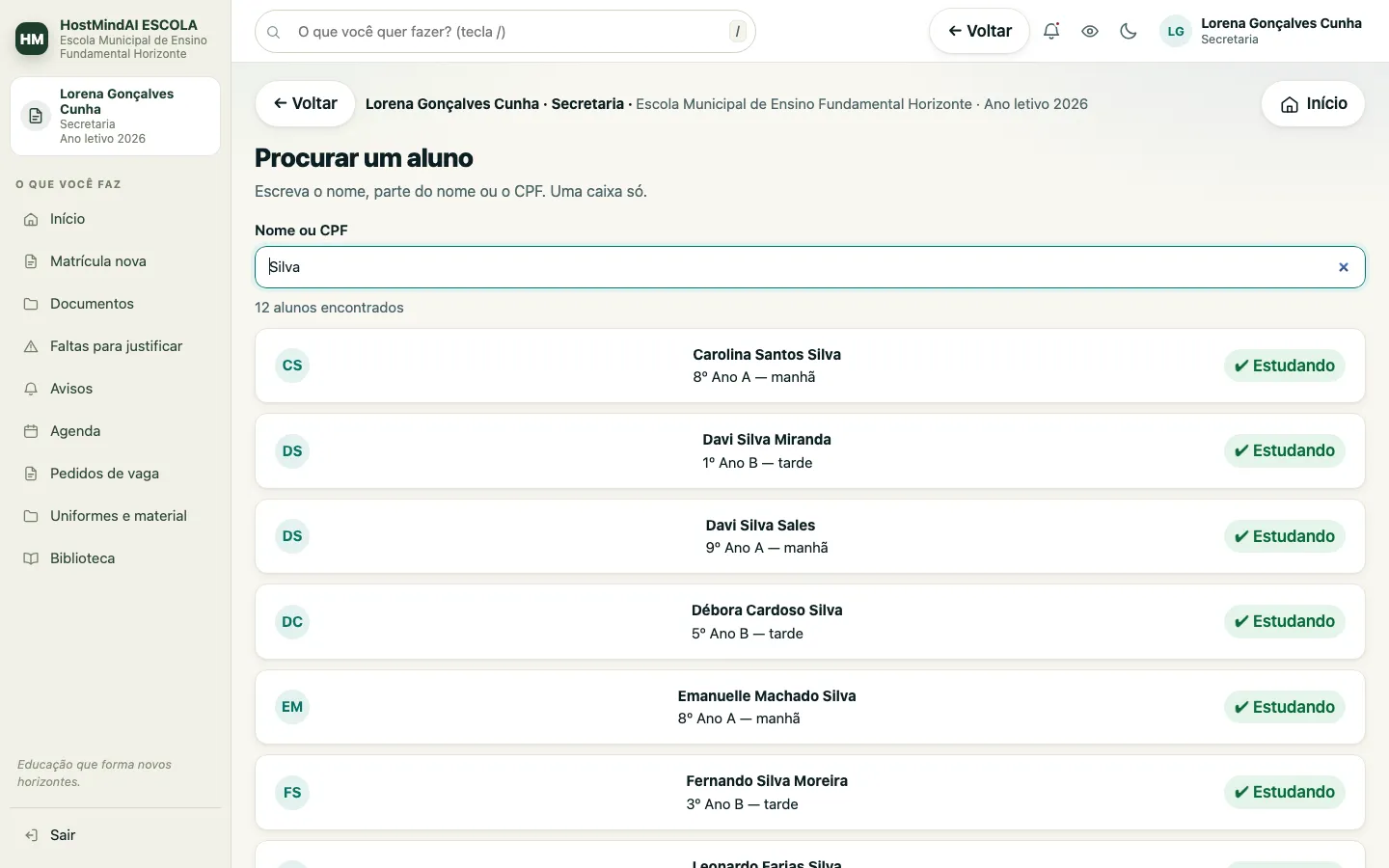Click search magnifier icon in top bar

click(274, 32)
